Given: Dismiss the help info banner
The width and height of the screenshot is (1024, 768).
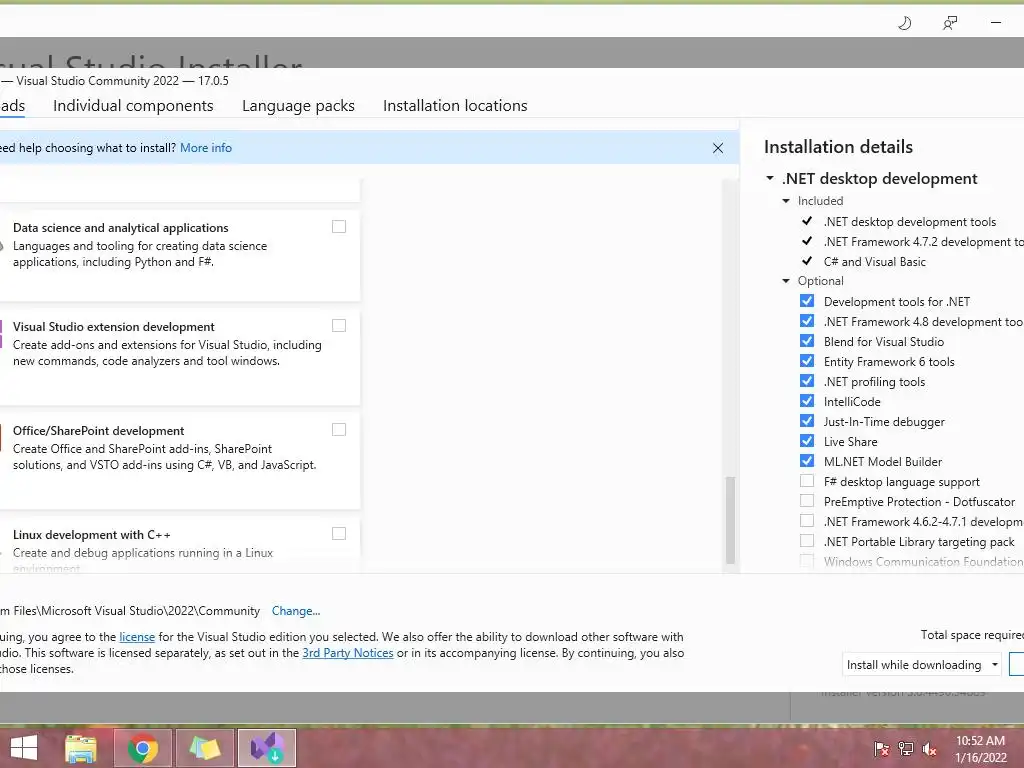Looking at the screenshot, I should pyautogui.click(x=718, y=148).
